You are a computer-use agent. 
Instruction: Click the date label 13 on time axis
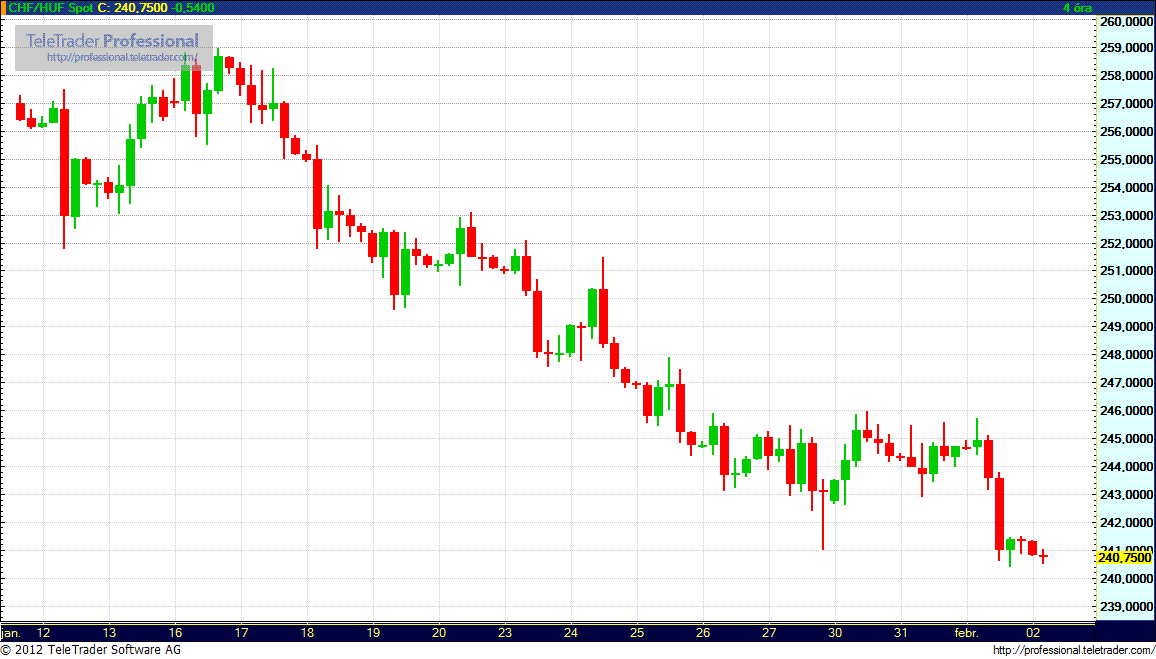pos(109,633)
